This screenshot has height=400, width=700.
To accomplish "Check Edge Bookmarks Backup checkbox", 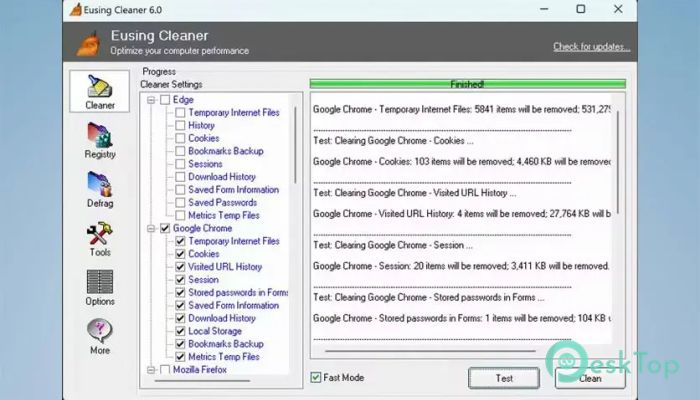I will click(180, 151).
